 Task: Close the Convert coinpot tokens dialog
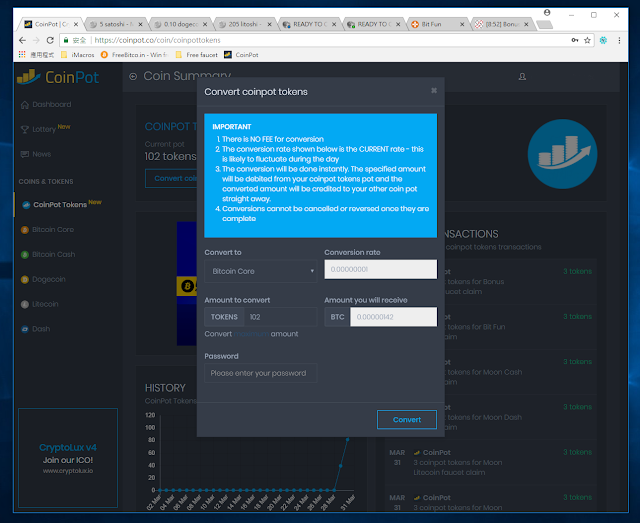[x=434, y=90]
